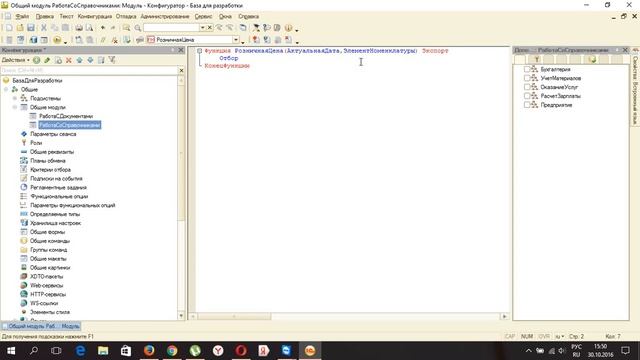Screen dimensions: 640x360
Task: Close the Конфигурация panel
Action: pyautogui.click(x=181, y=50)
